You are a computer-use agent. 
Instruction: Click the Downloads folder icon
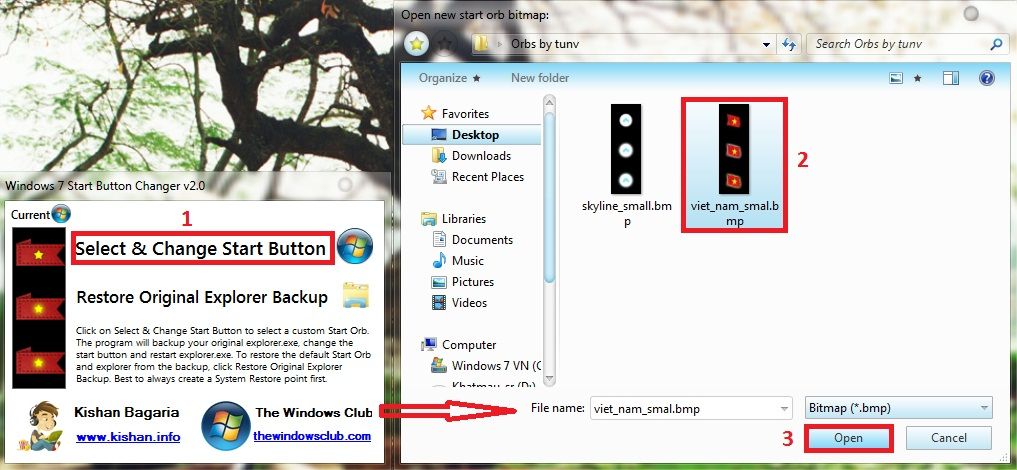(x=439, y=156)
